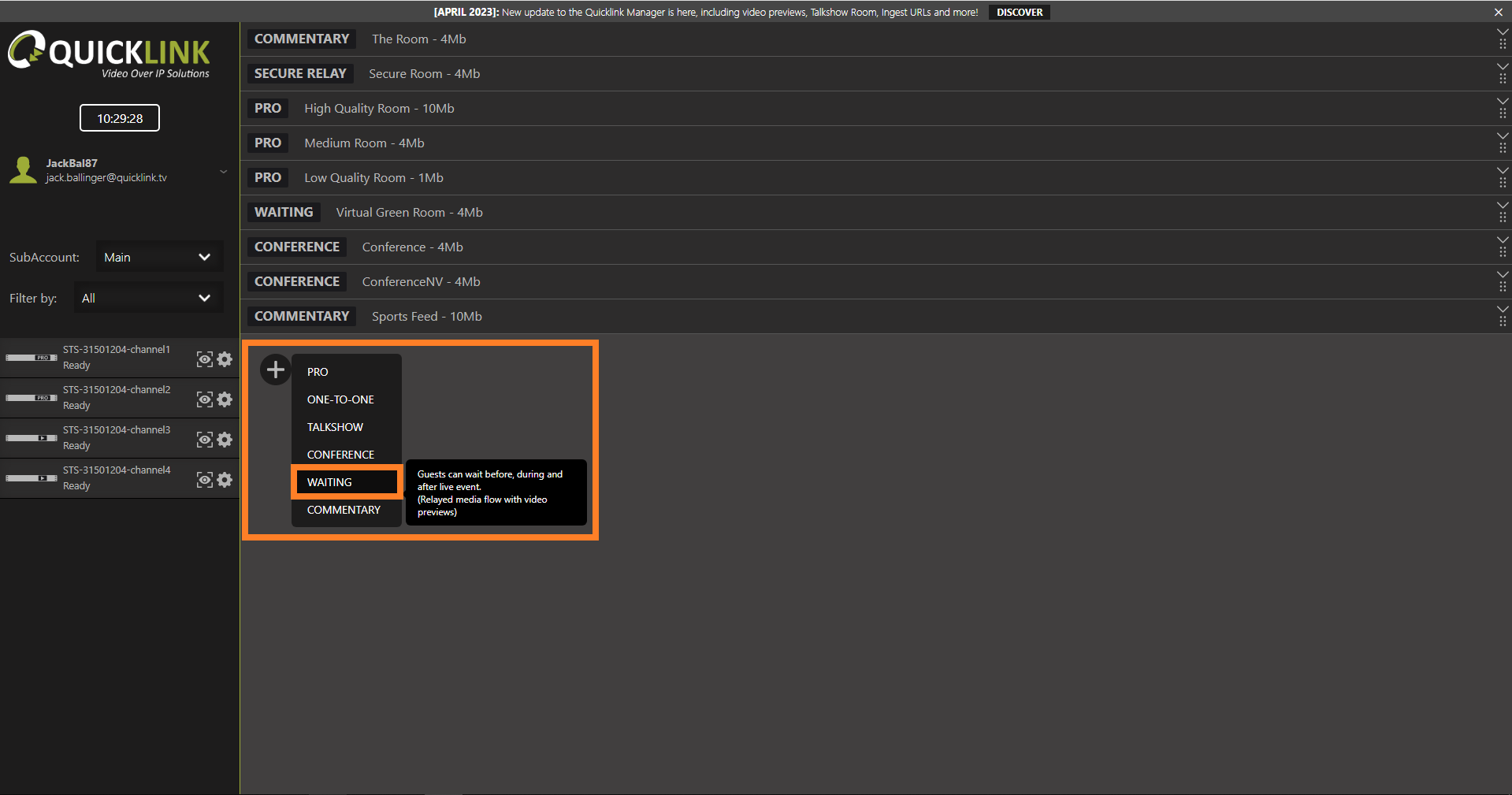
Task: Grab the drag handle of Conference - 4Mb row
Action: (x=1503, y=252)
